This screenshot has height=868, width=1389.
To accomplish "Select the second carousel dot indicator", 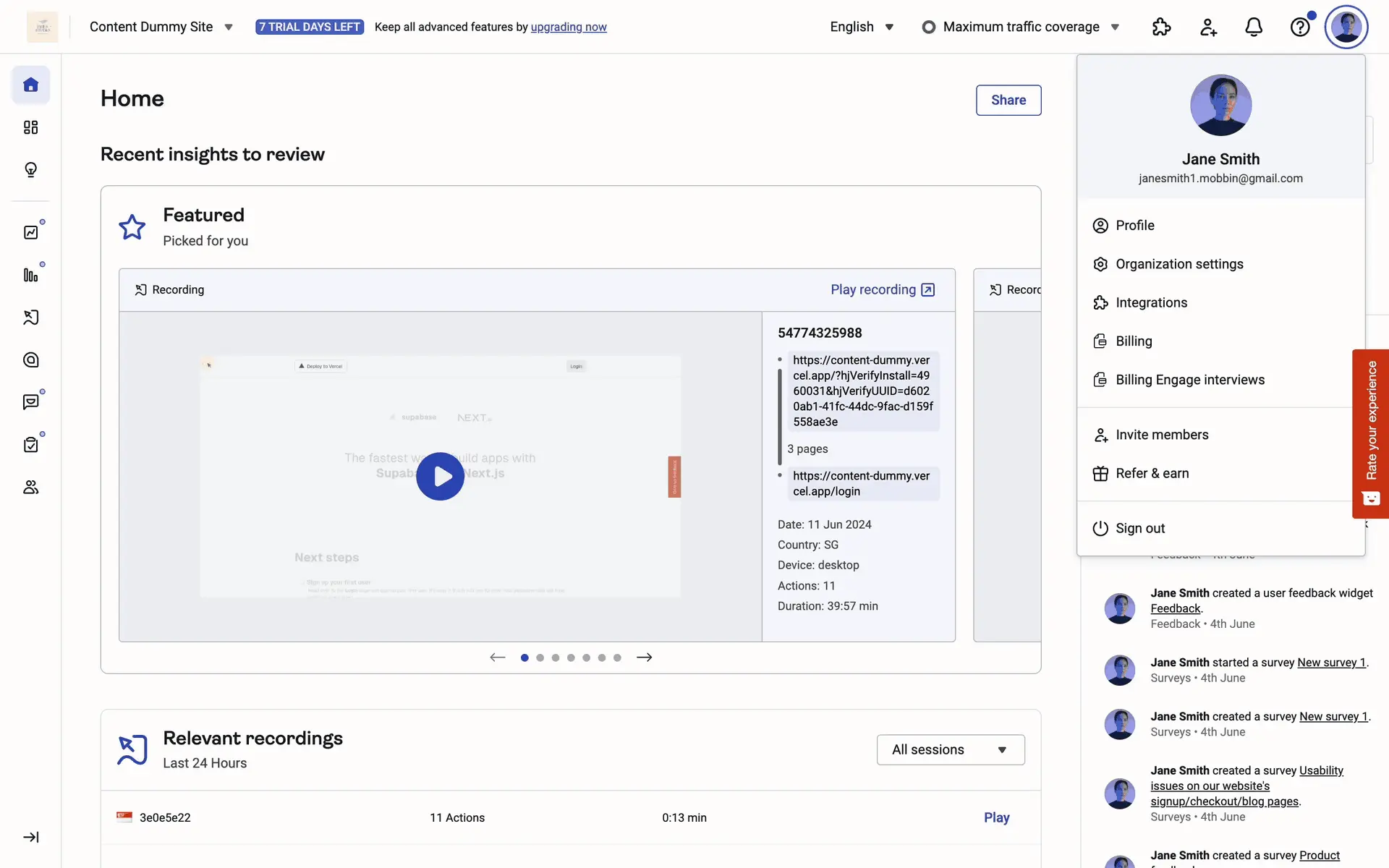I will 540,658.
